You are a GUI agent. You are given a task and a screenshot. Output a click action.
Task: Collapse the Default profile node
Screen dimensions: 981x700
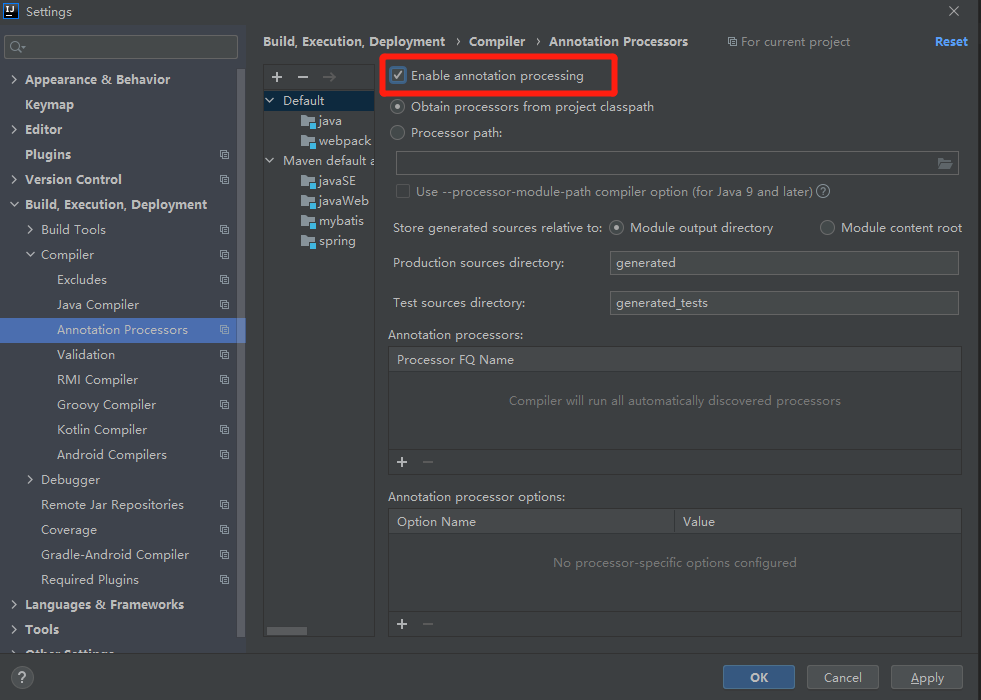[x=270, y=100]
